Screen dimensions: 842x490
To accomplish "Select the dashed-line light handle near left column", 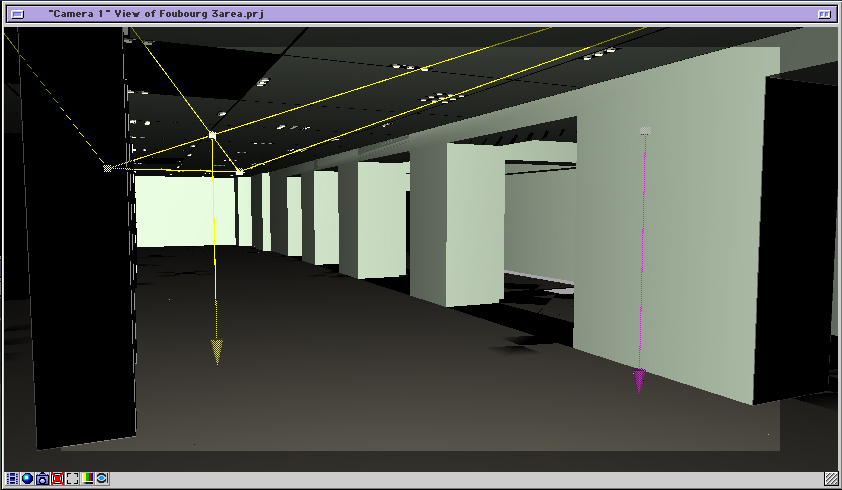I will click(x=107, y=168).
